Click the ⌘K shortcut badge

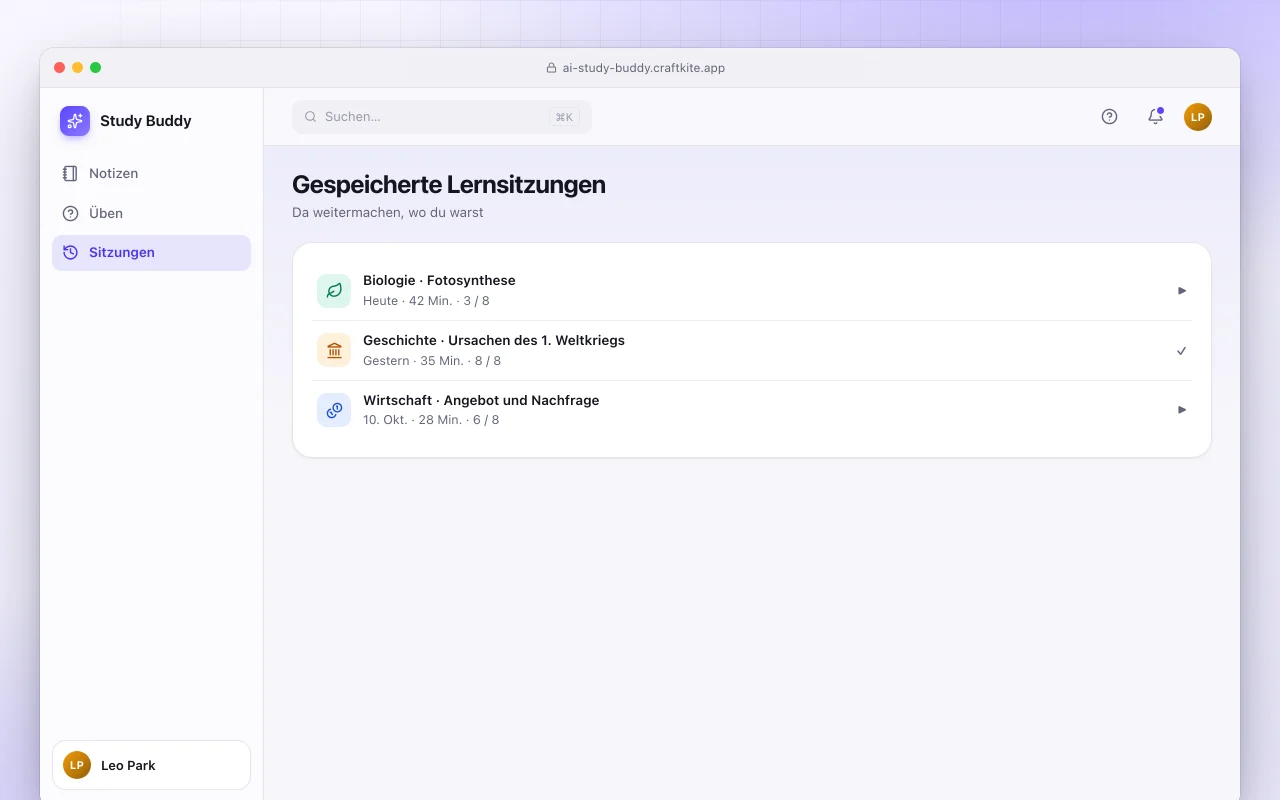pyautogui.click(x=564, y=117)
